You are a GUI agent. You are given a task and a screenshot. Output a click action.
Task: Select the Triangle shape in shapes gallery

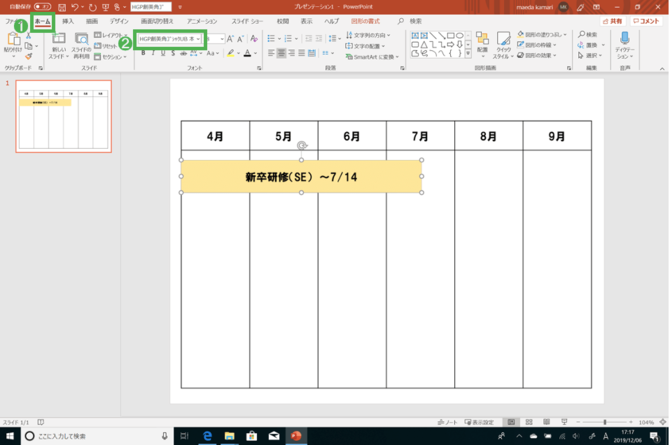tap(424, 44)
